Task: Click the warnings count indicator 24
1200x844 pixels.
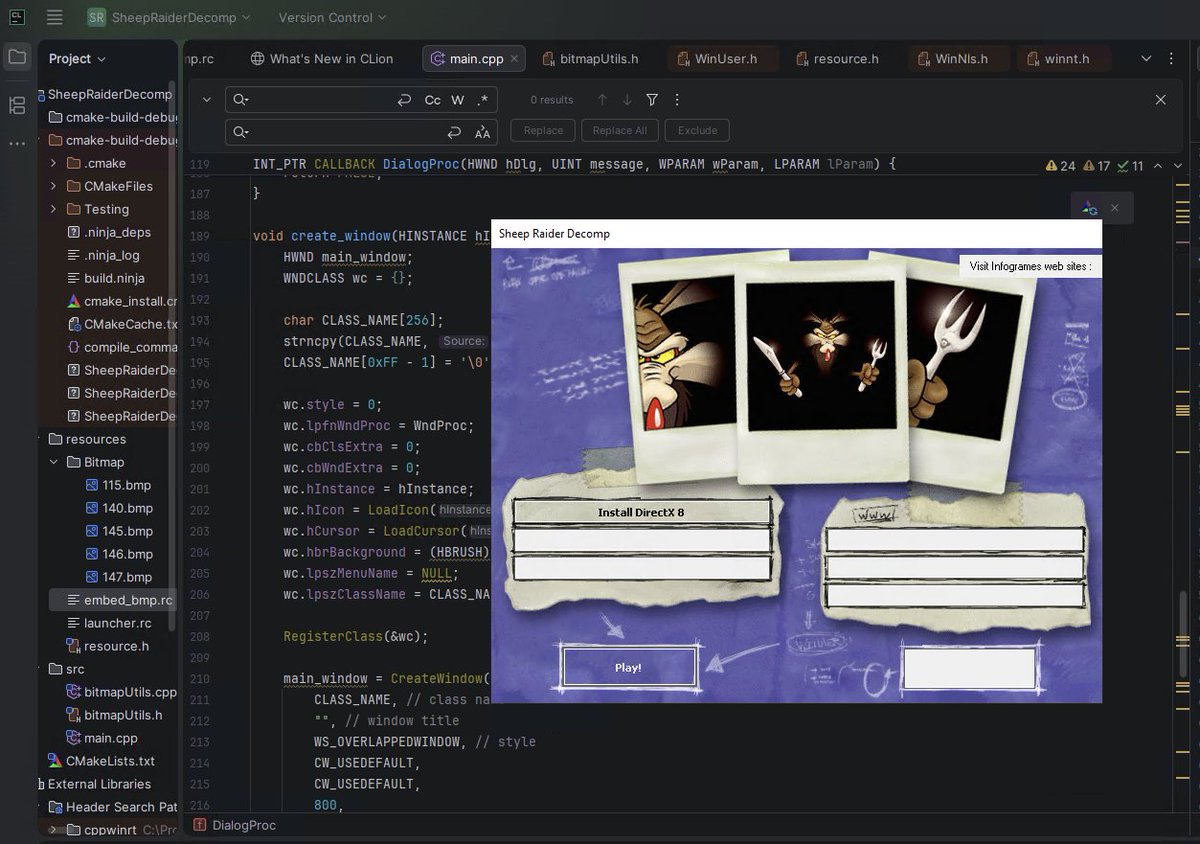Action: click(x=1061, y=165)
